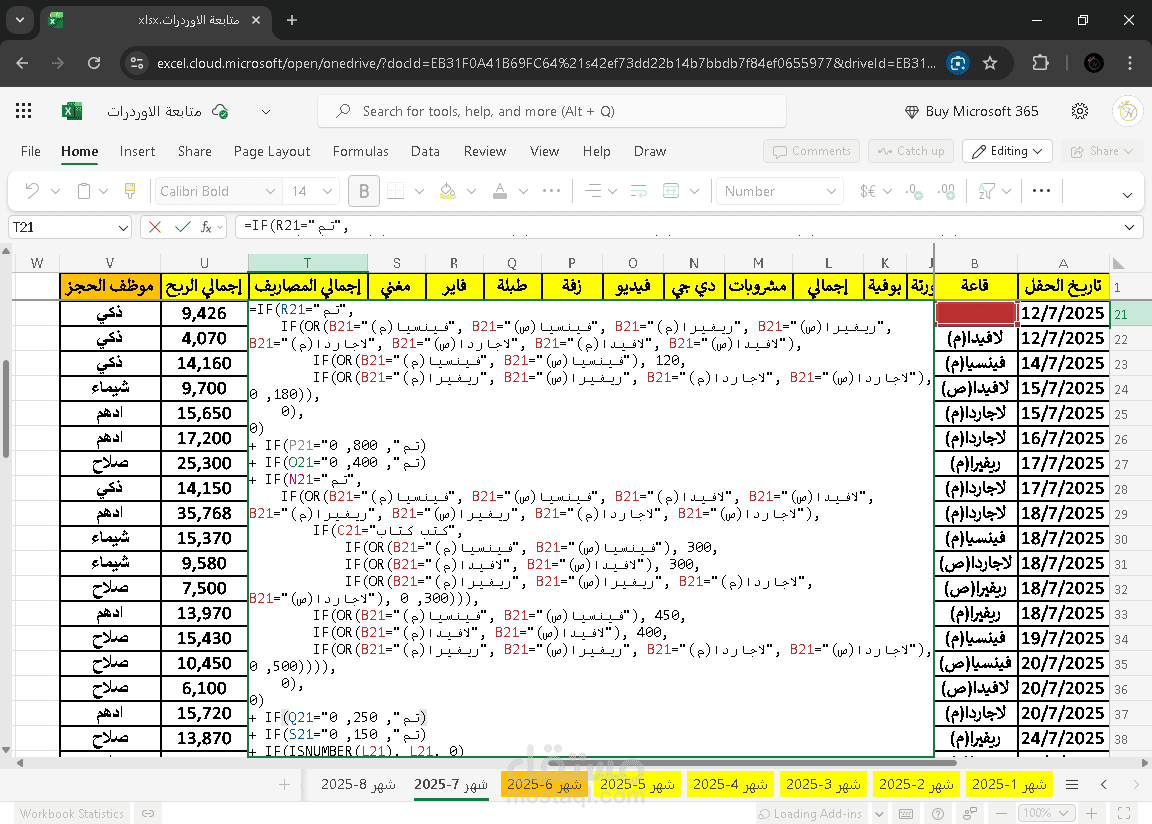Image resolution: width=1152 pixels, height=824 pixels.
Task: Open the Formulas ribbon tab
Action: click(x=360, y=151)
